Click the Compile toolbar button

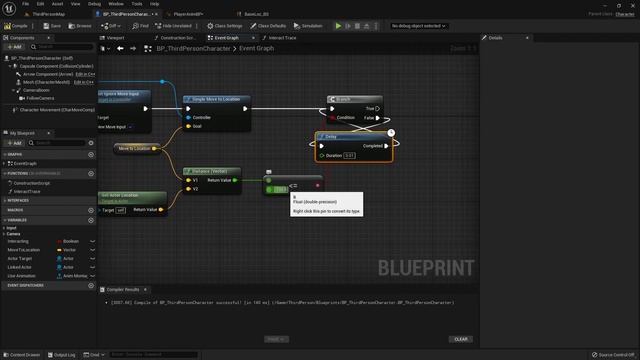point(16,26)
